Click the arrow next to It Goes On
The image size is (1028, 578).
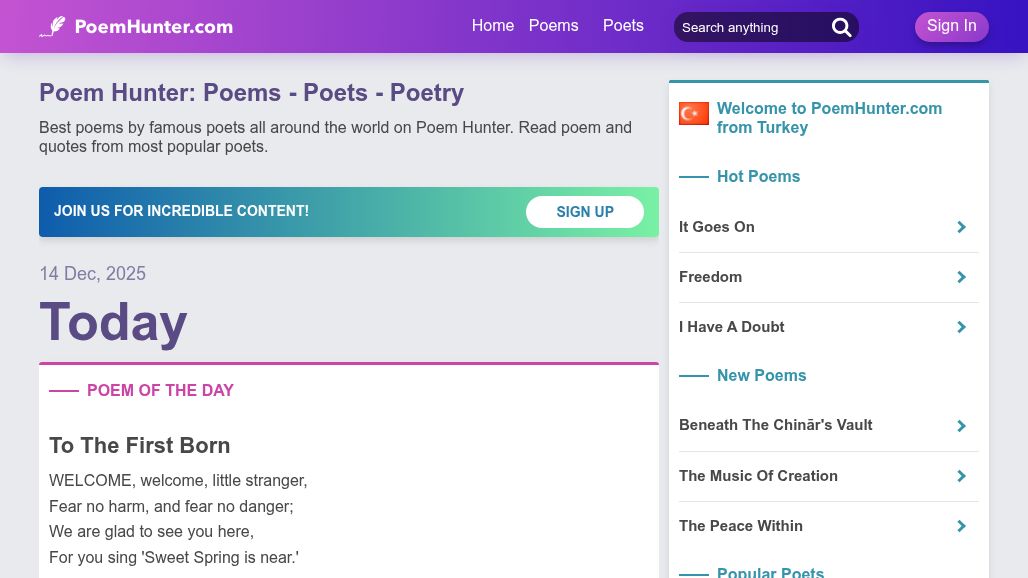[961, 227]
